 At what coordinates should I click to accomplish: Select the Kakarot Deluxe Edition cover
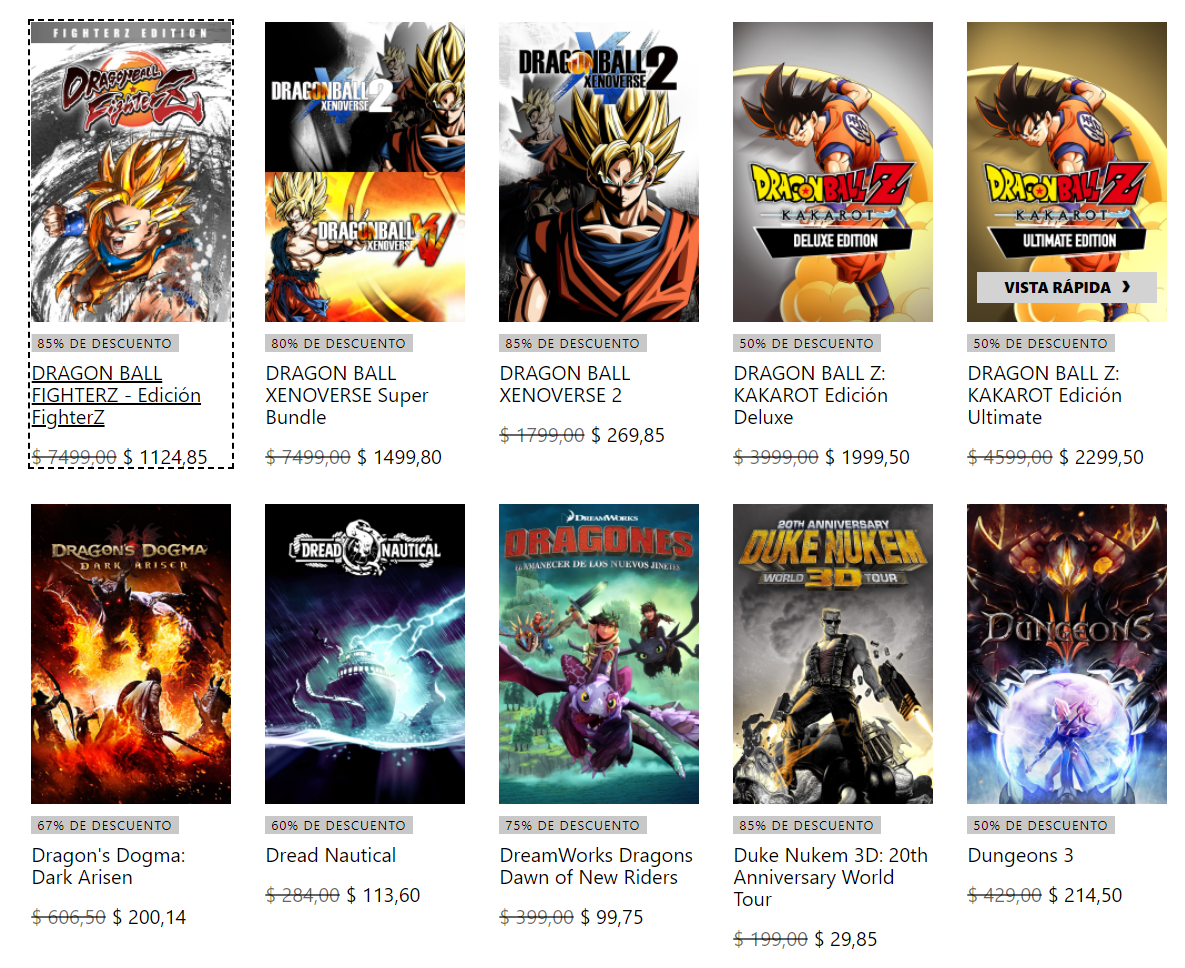[833, 172]
